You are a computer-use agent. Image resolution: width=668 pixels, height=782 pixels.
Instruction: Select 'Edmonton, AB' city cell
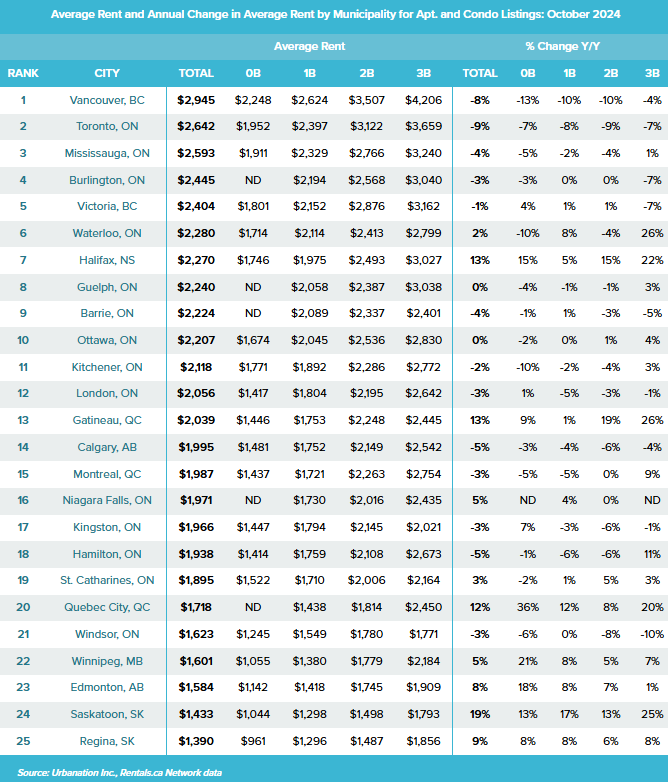(x=107, y=687)
